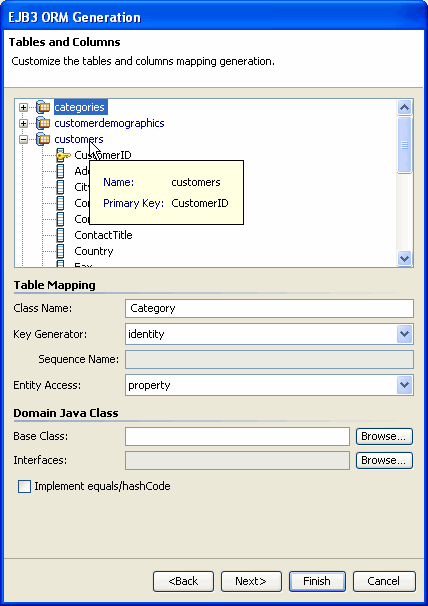This screenshot has width=428, height=606.
Task: Collapse the customers tree node
Action: pos(24,139)
